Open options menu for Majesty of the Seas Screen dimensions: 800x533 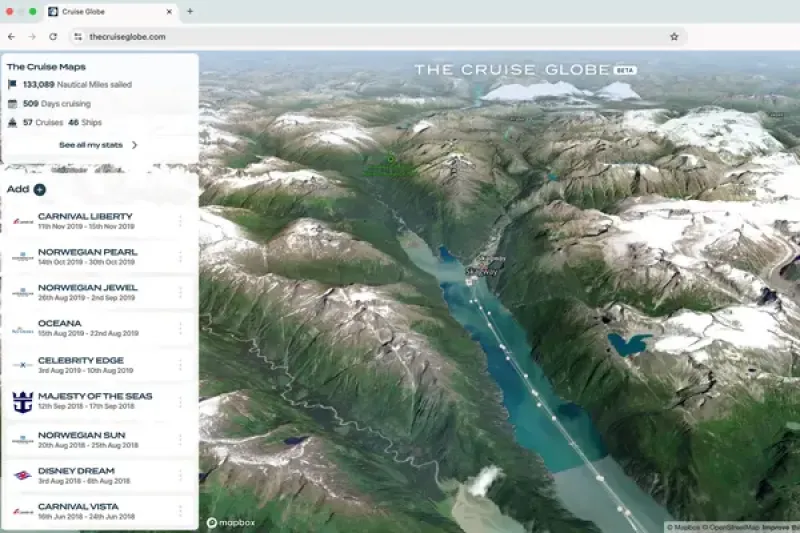pyautogui.click(x=180, y=402)
